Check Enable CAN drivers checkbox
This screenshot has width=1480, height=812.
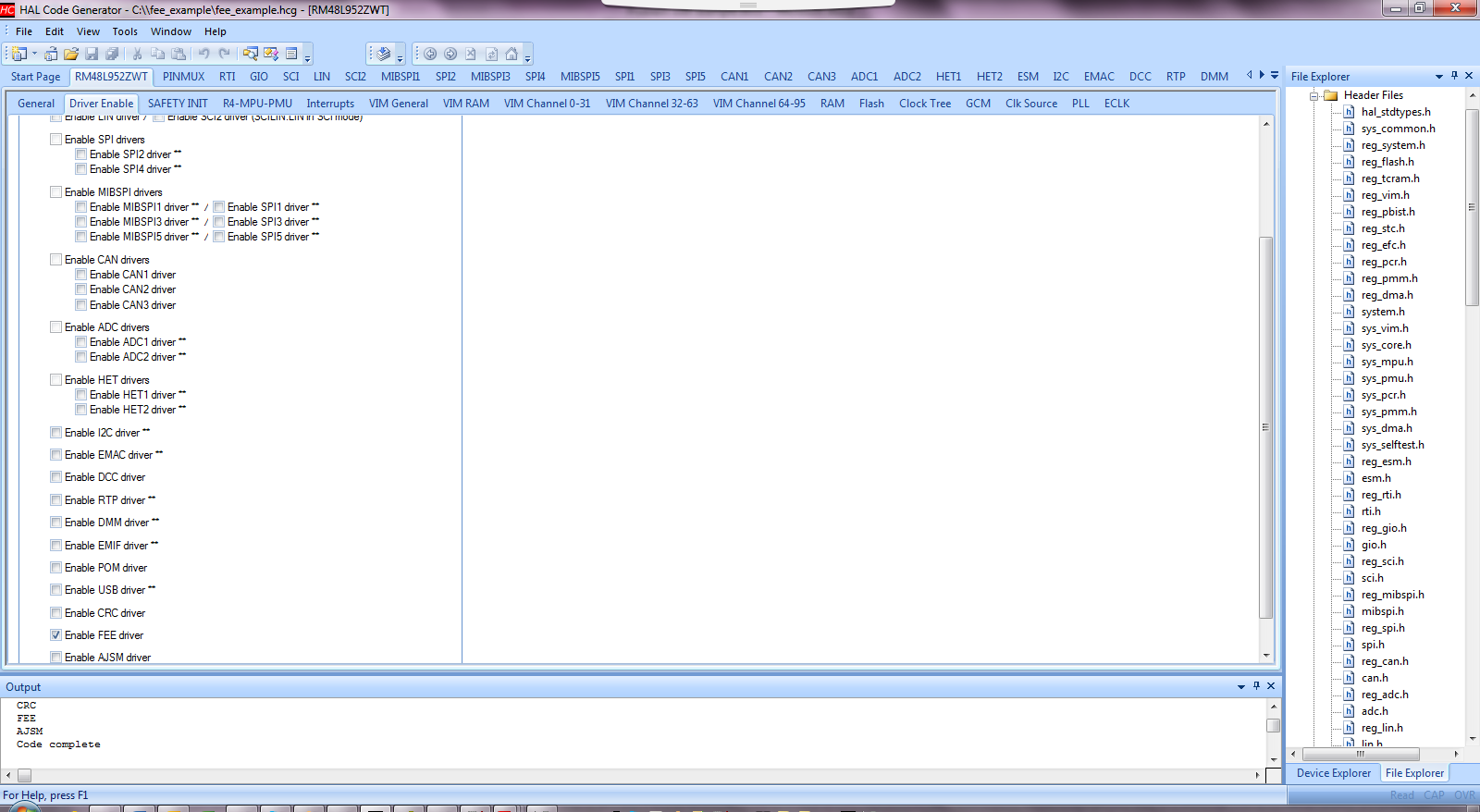pyautogui.click(x=56, y=260)
